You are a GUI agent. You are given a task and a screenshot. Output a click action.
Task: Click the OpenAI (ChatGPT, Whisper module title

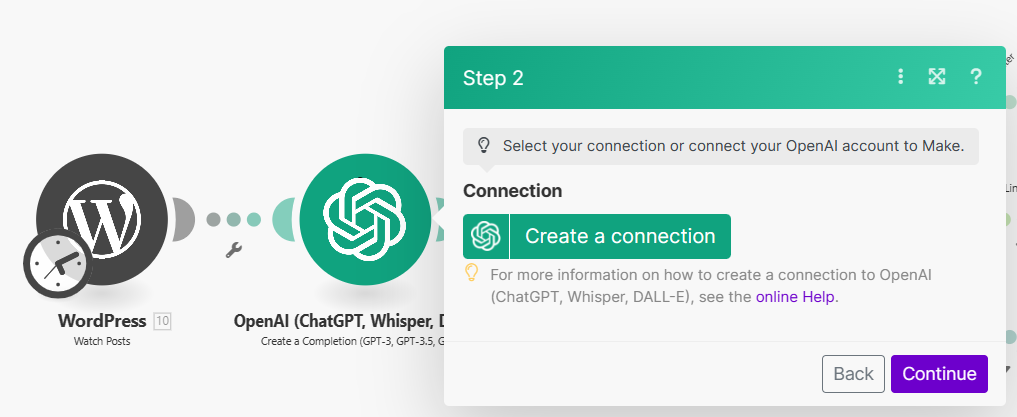[x=339, y=321]
